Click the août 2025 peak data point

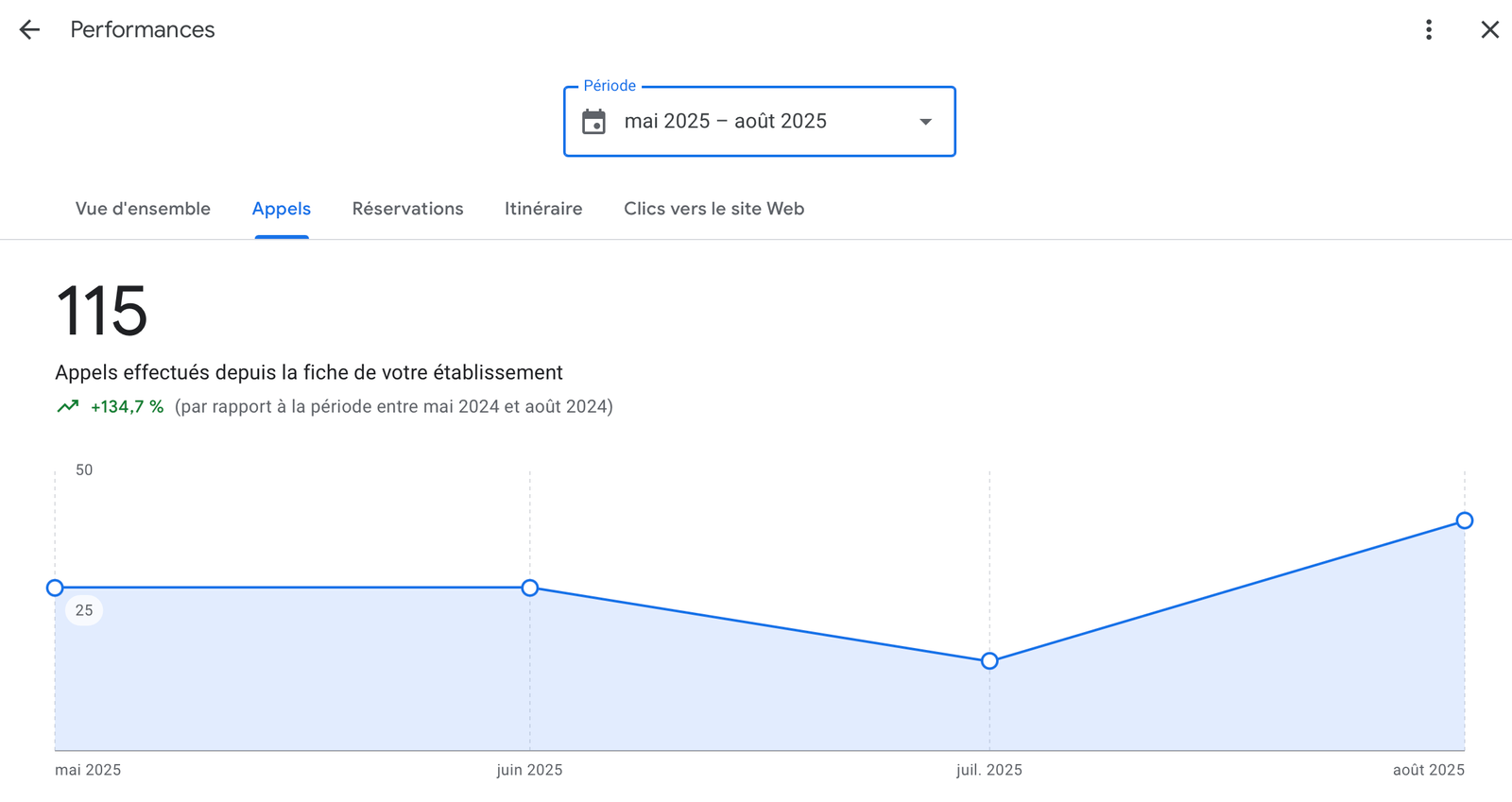(x=1464, y=520)
